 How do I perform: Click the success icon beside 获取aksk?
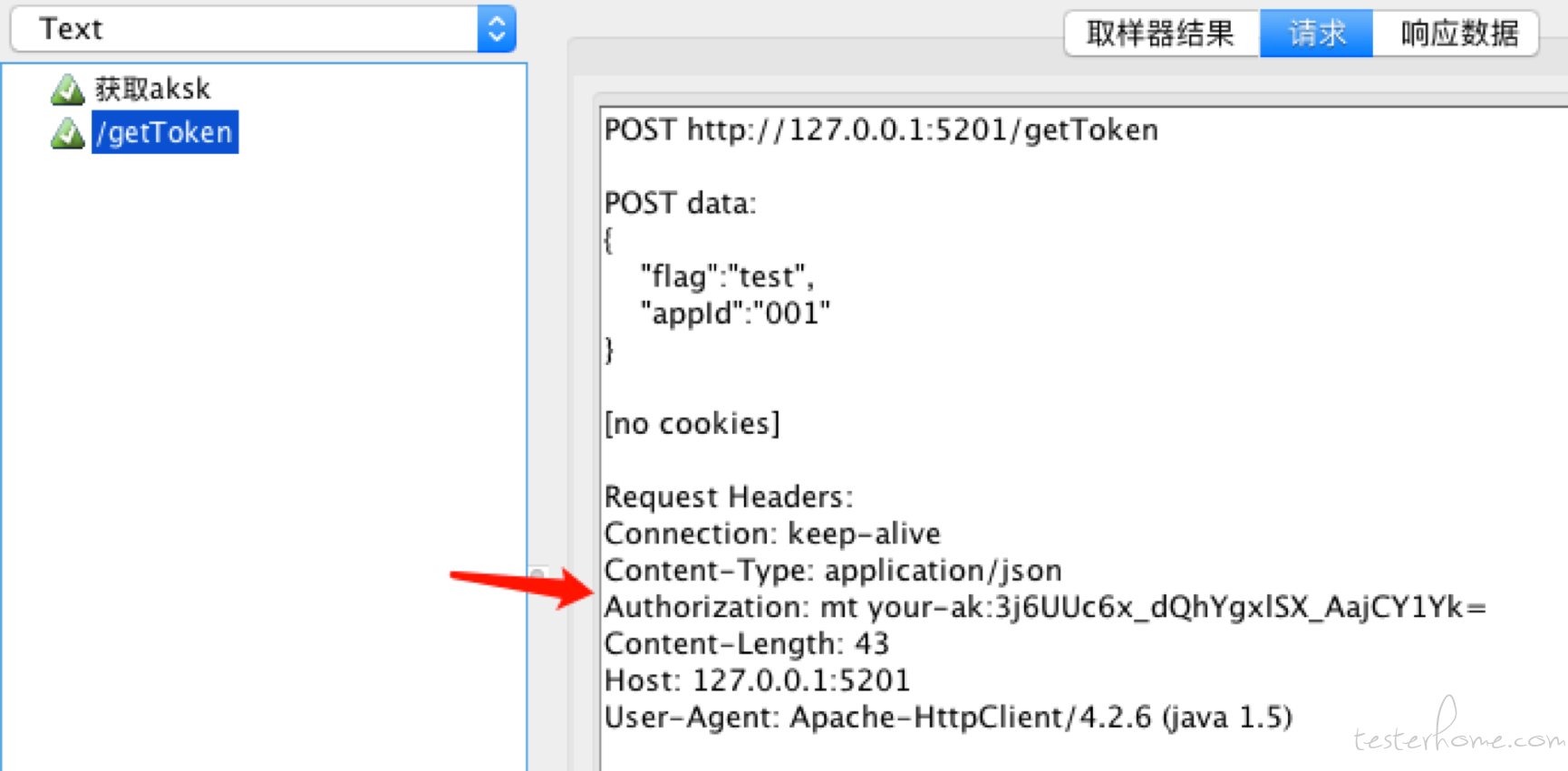tap(68, 89)
